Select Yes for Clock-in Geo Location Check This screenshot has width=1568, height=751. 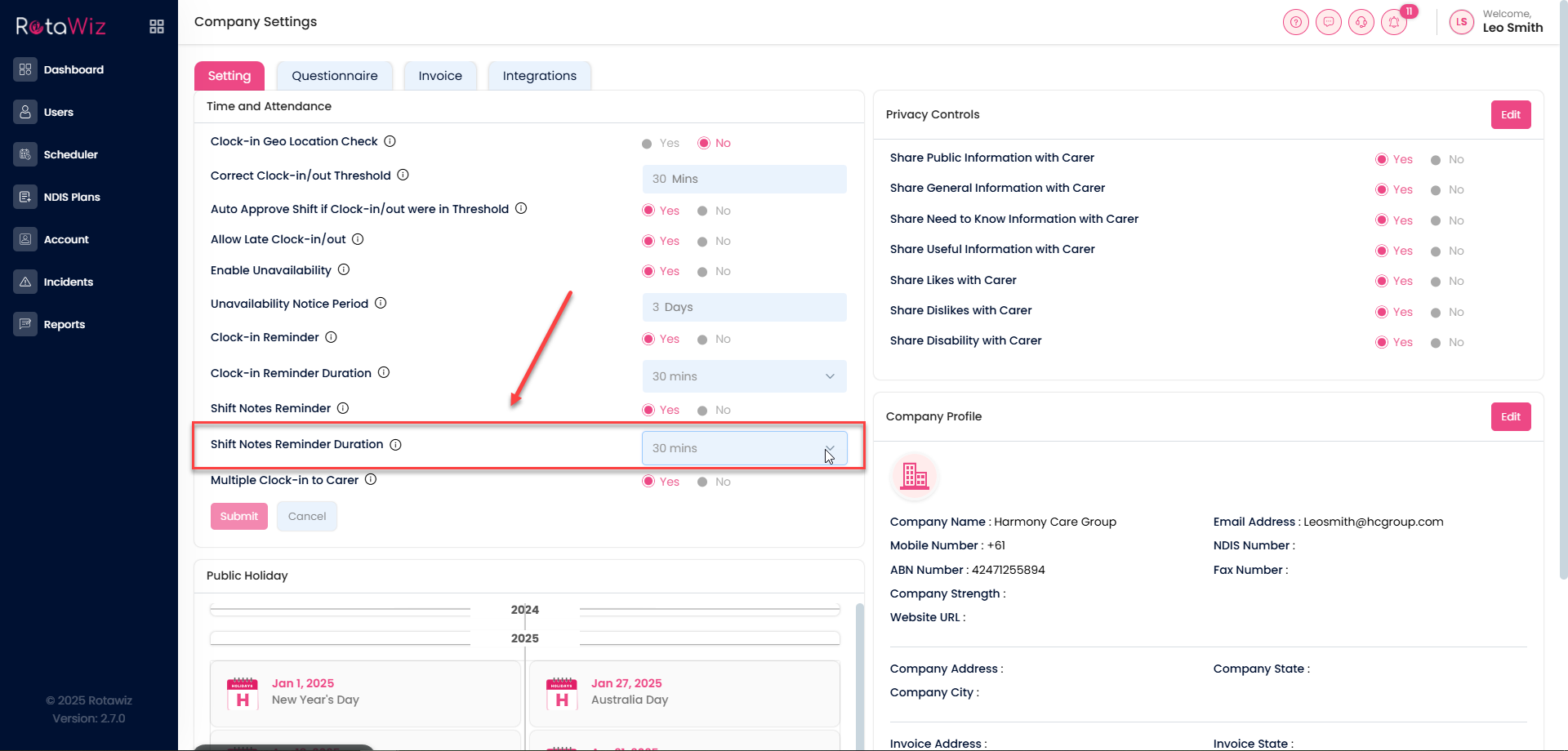(647, 144)
